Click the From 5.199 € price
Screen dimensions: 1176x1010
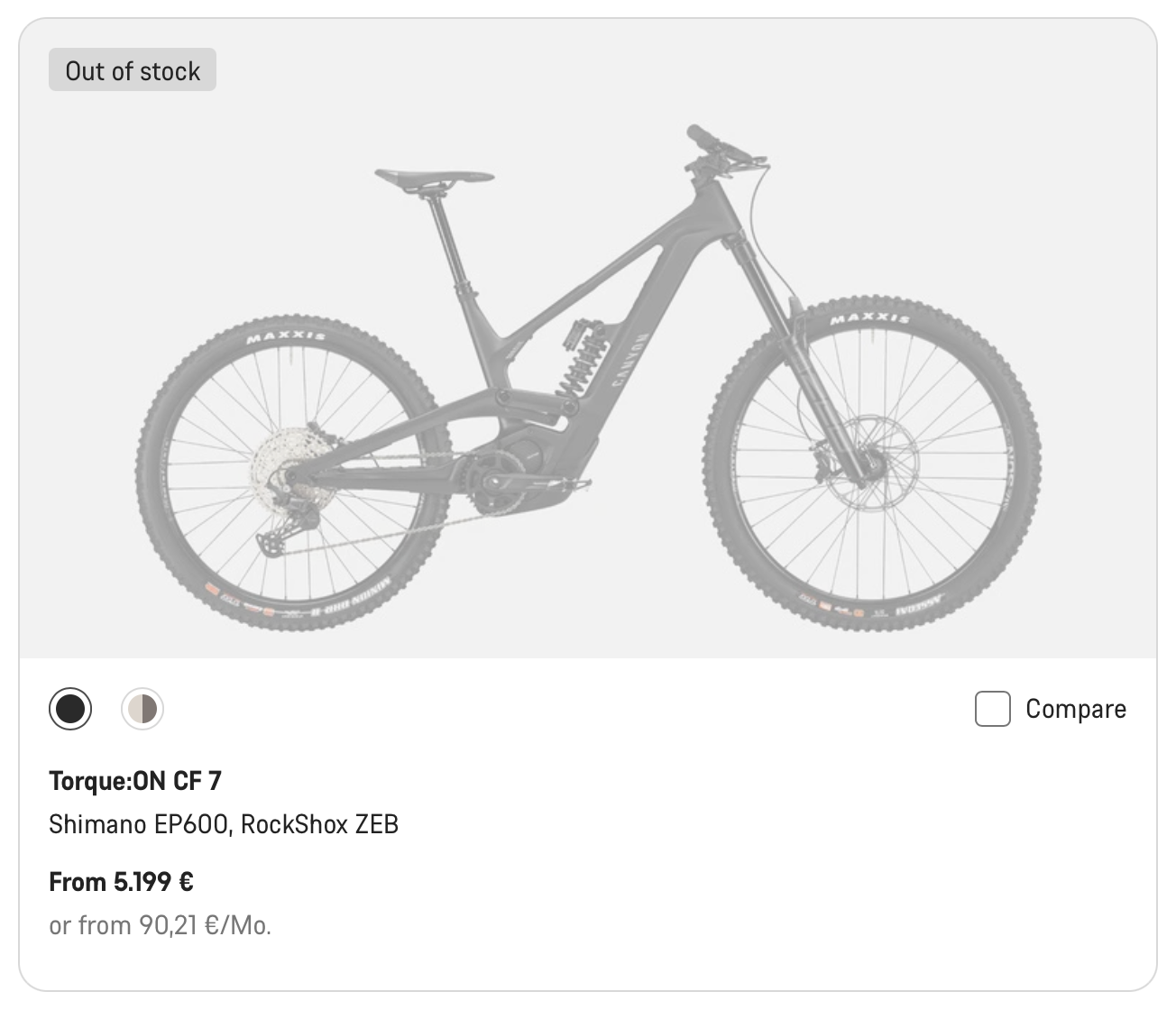pos(122,881)
